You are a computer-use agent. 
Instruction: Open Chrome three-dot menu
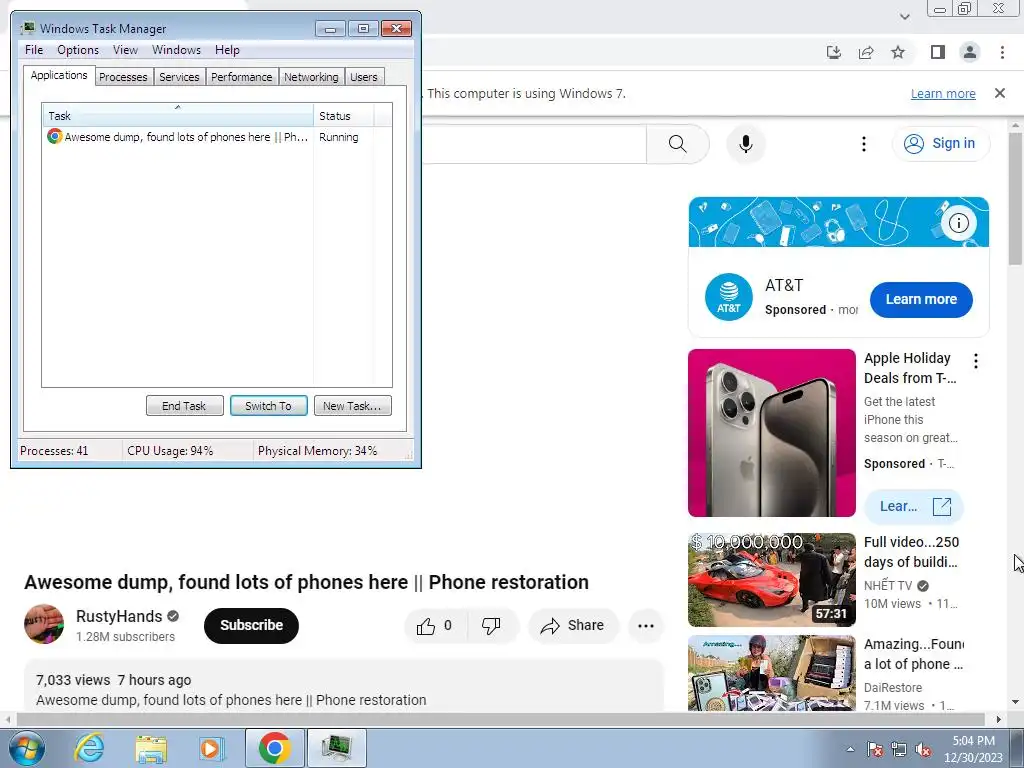pos(1002,52)
